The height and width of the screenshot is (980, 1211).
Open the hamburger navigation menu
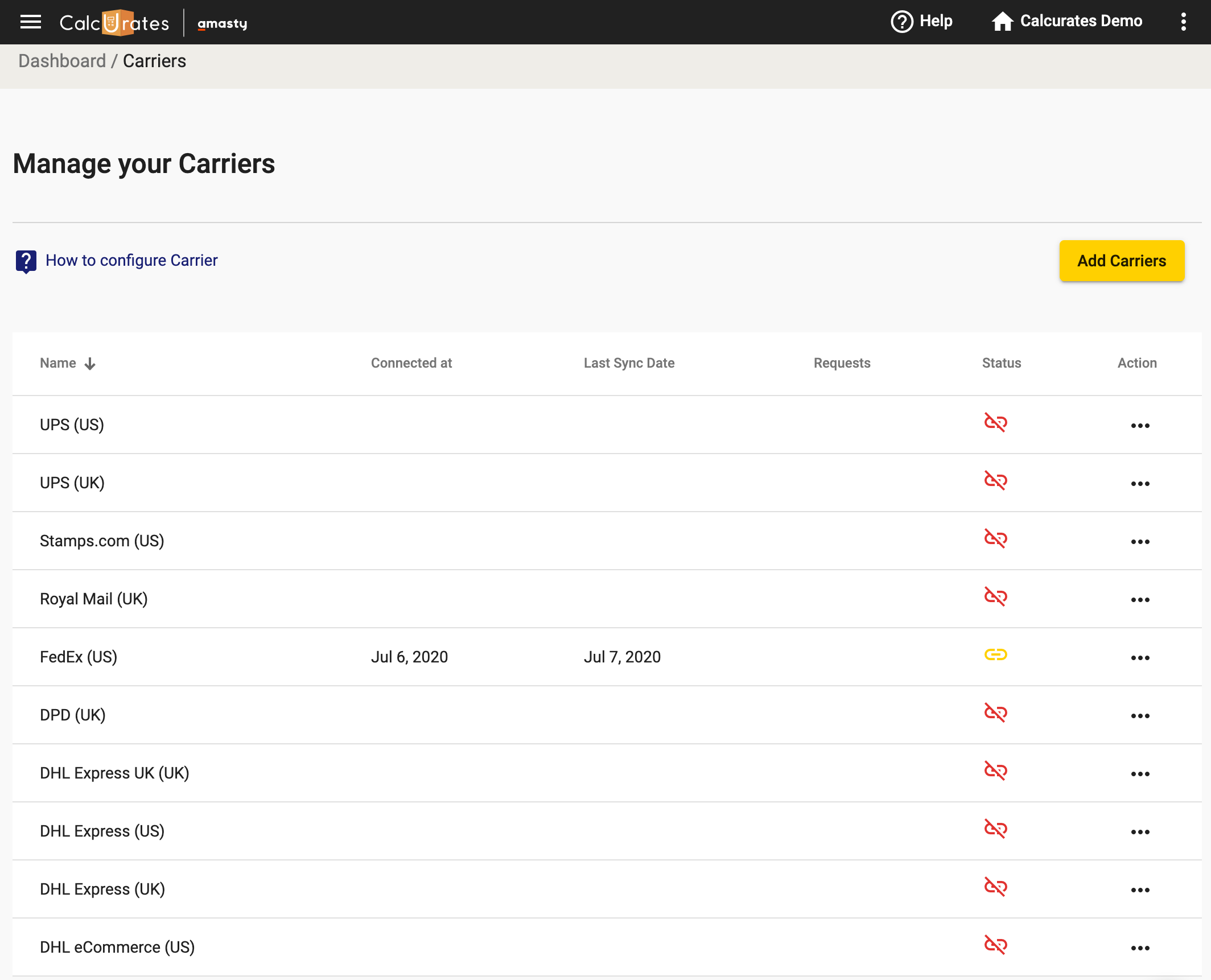31,22
